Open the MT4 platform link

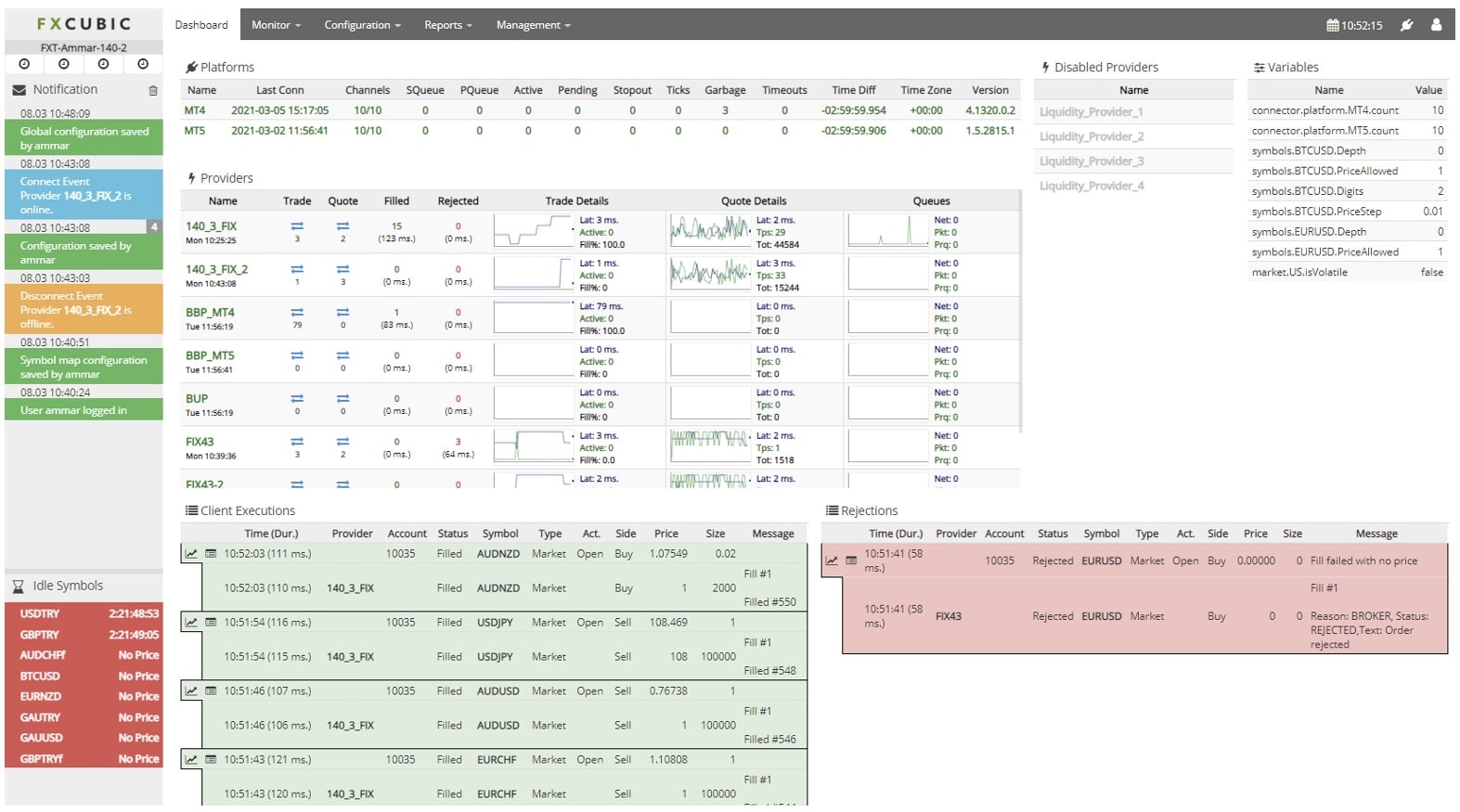point(195,110)
